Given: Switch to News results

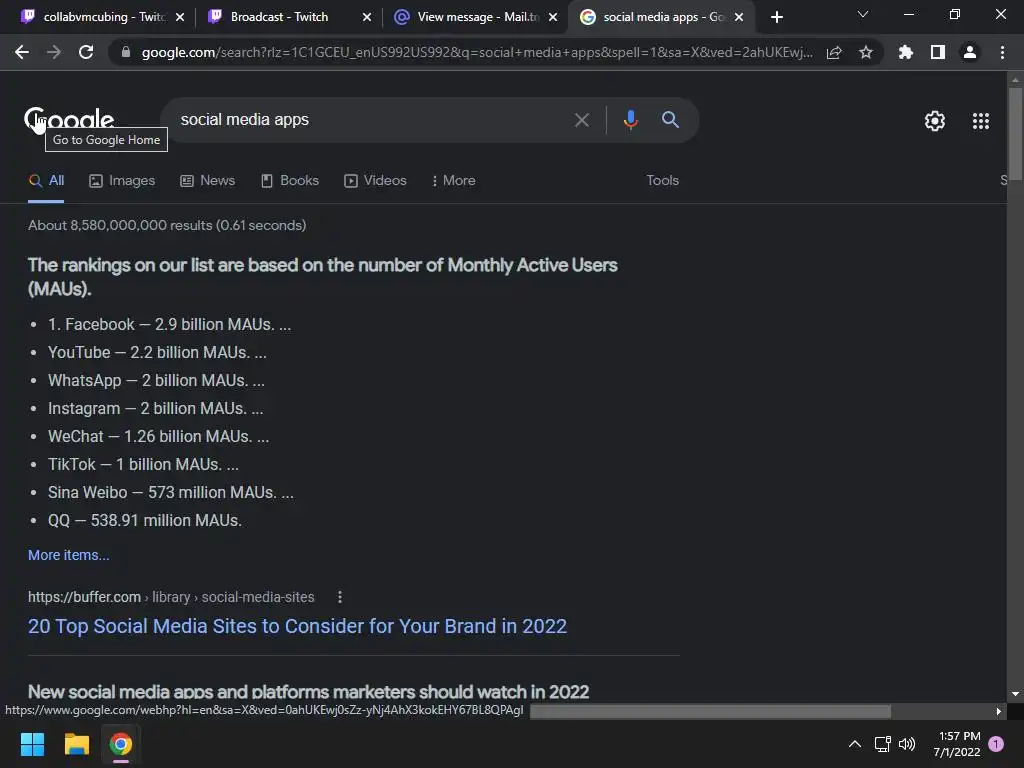Looking at the screenshot, I should [x=207, y=181].
